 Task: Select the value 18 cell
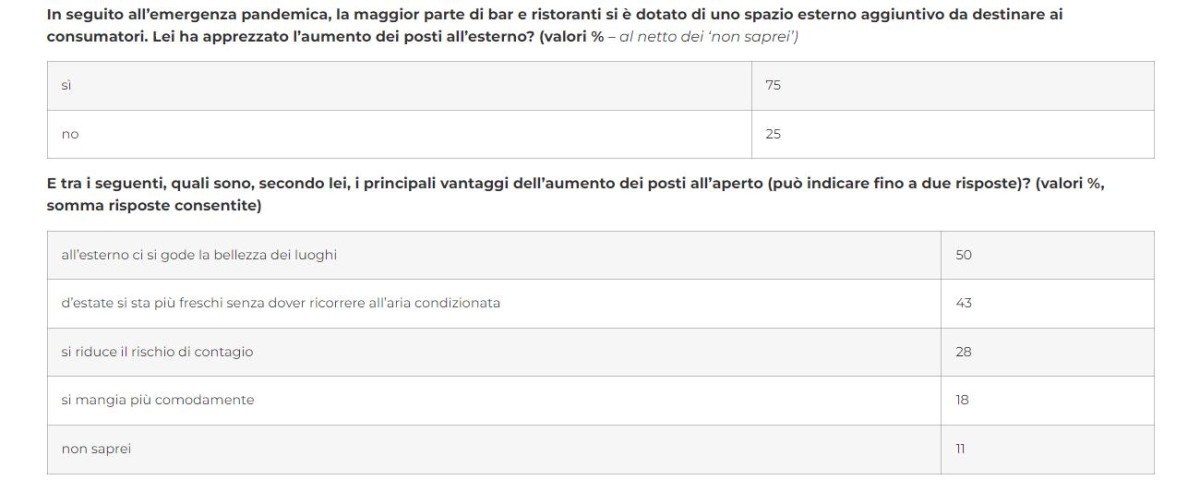[x=964, y=400]
